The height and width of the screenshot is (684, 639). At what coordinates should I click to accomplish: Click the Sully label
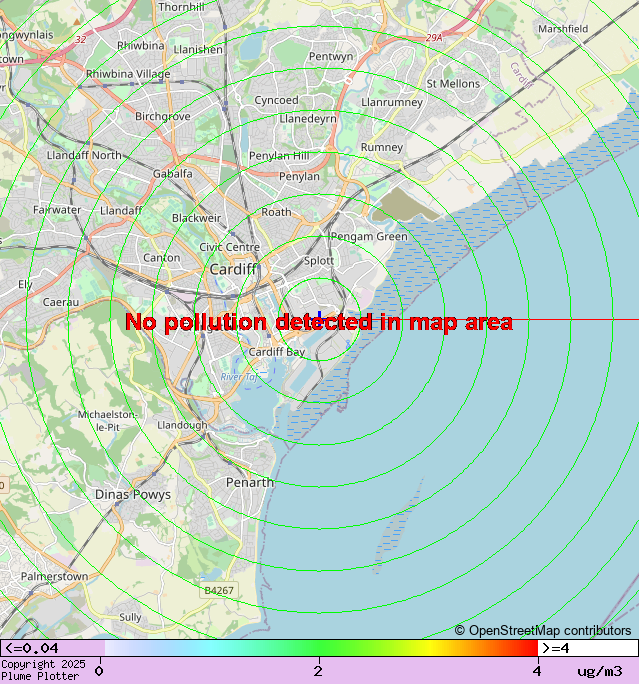point(130,617)
